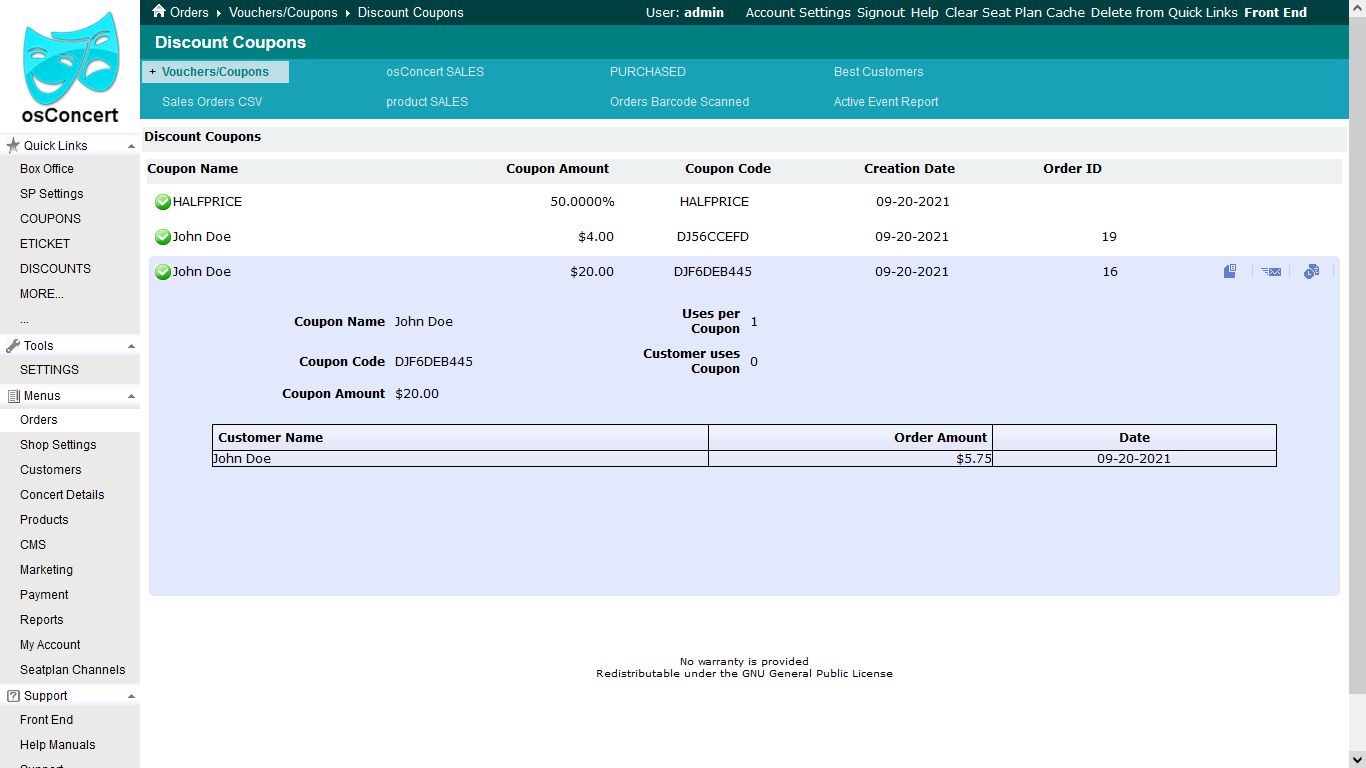
Task: Open the Best Customers report tab
Action: pos(878,72)
